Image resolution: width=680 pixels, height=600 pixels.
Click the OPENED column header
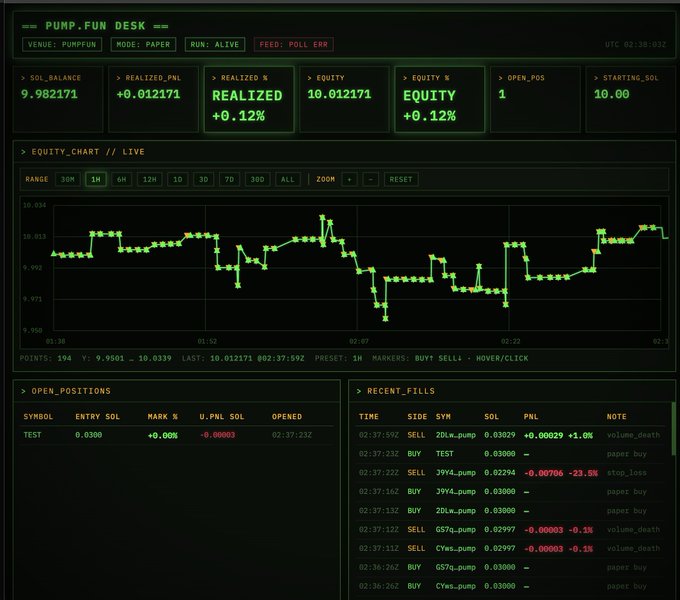click(x=287, y=417)
